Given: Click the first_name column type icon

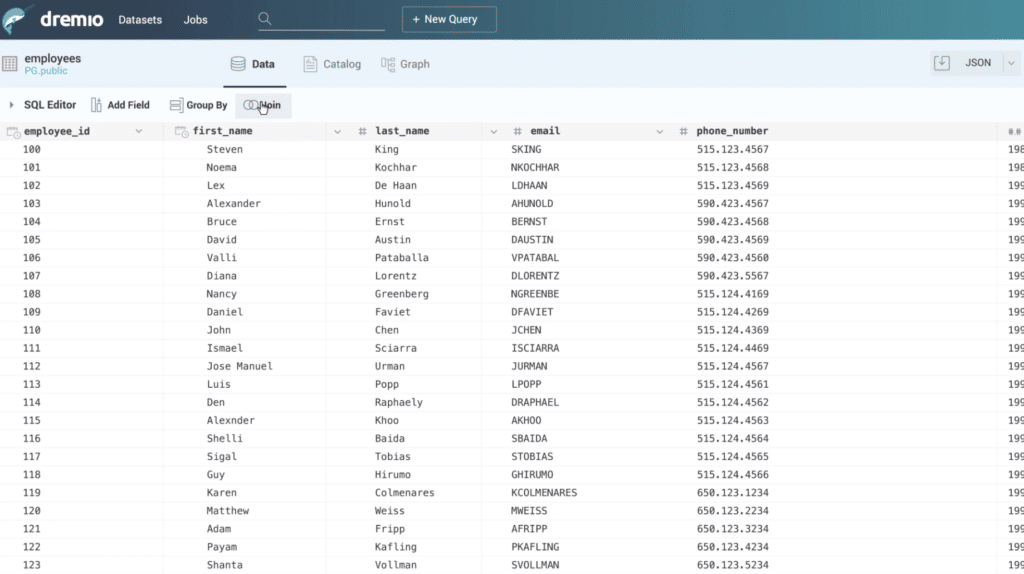Looking at the screenshot, I should pos(181,131).
